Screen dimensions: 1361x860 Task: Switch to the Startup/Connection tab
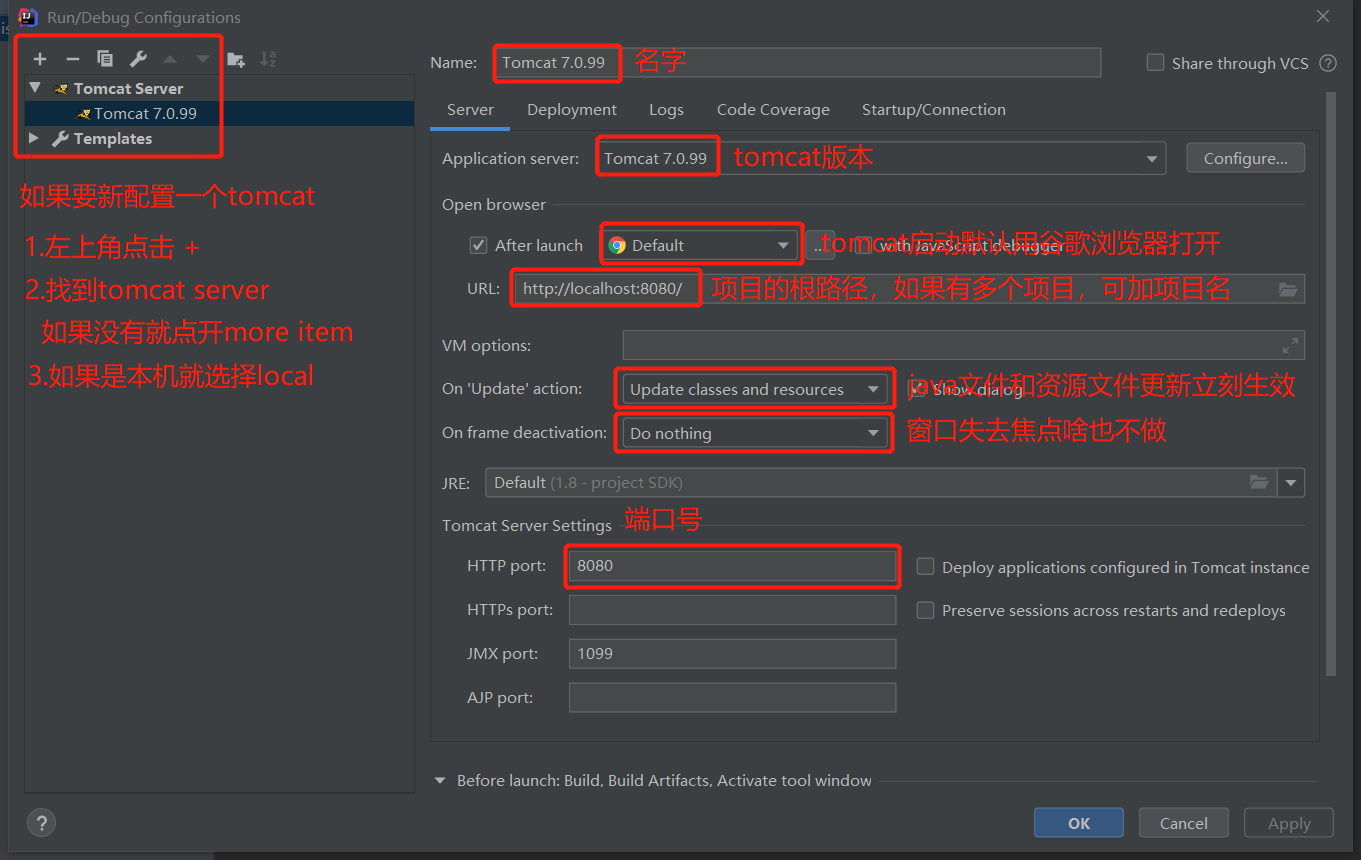[934, 110]
